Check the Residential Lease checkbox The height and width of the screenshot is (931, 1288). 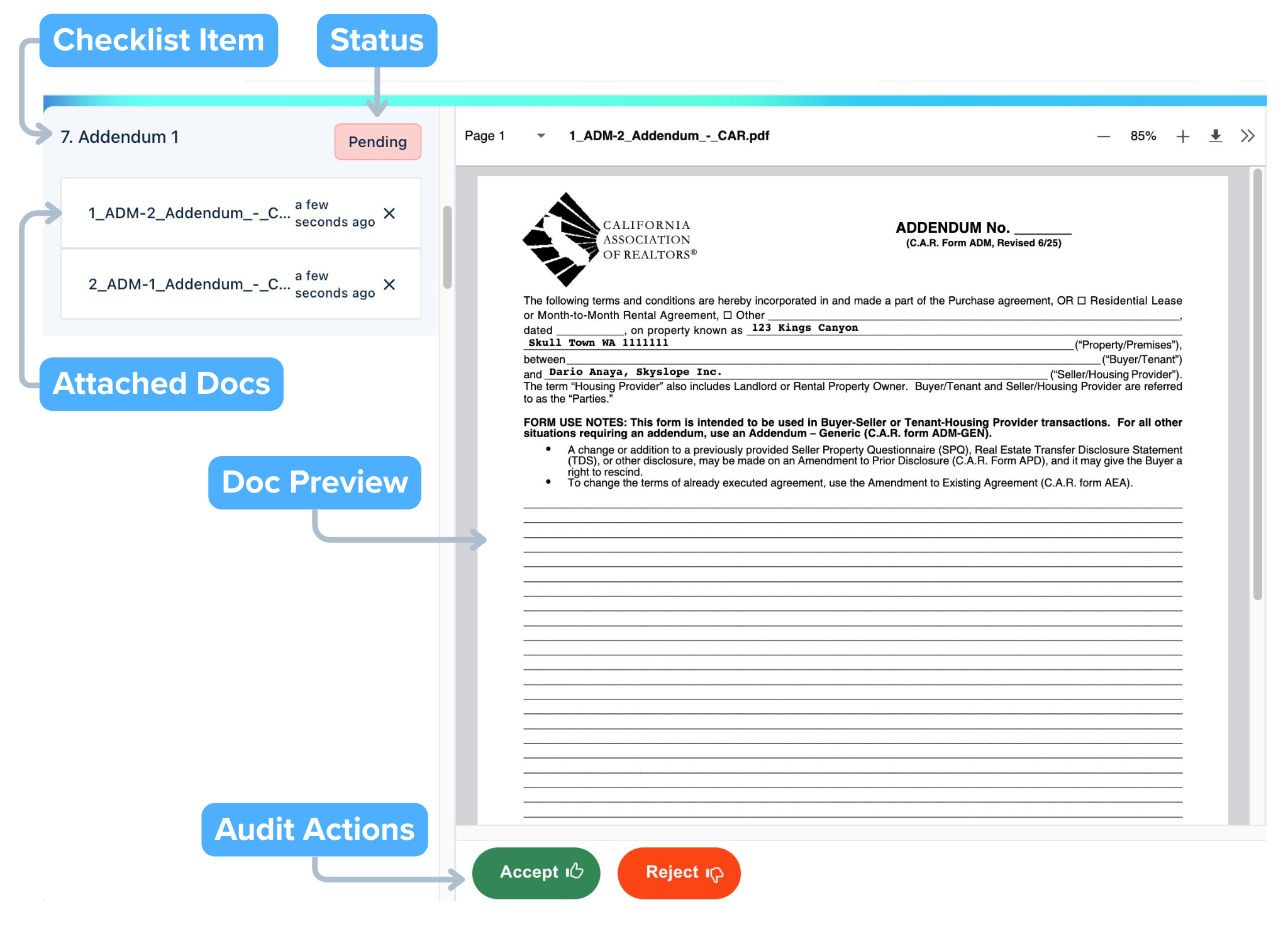pos(1082,301)
